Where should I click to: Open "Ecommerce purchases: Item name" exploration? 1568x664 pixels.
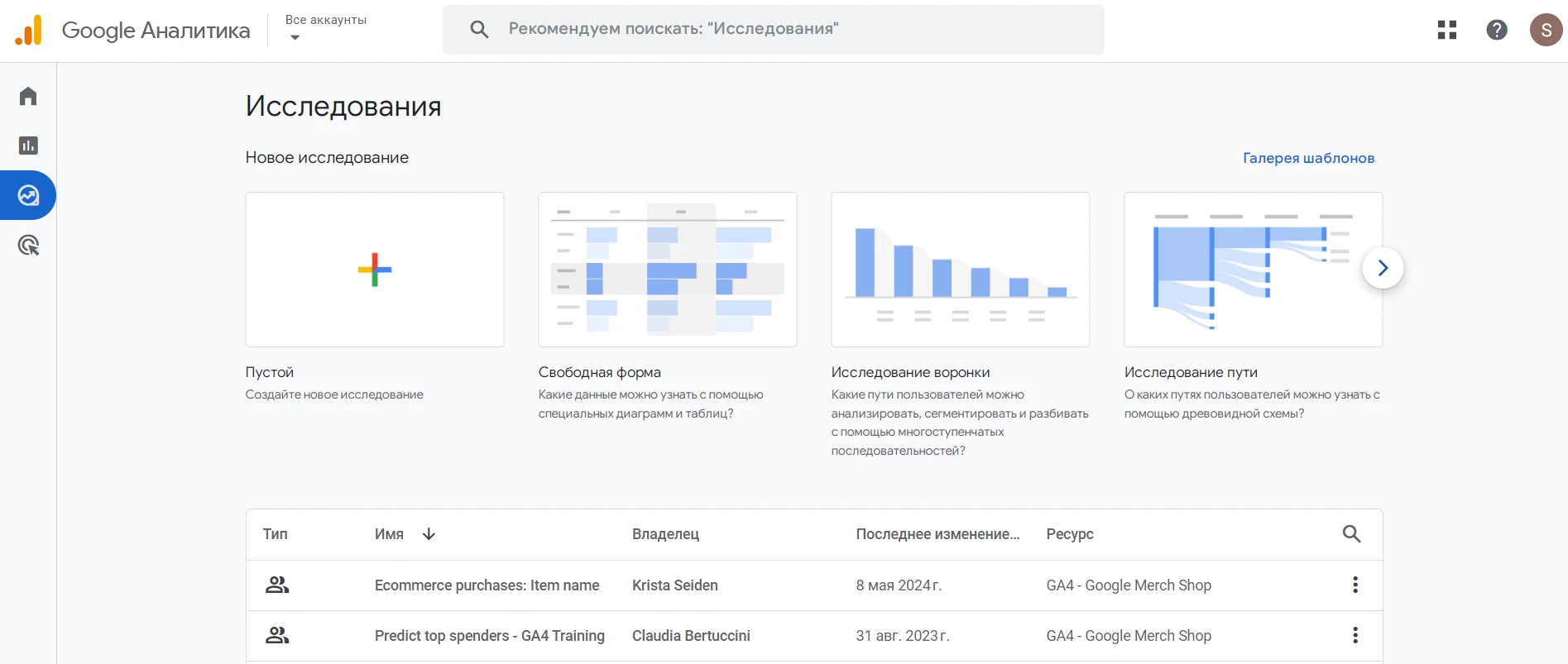coord(487,585)
